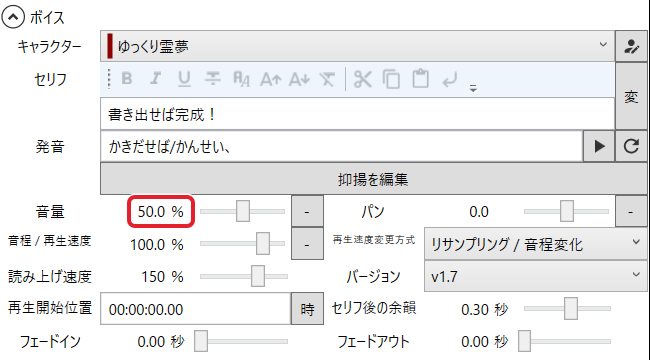Copy selected text icon
This screenshot has width=650, height=360.
click(391, 79)
